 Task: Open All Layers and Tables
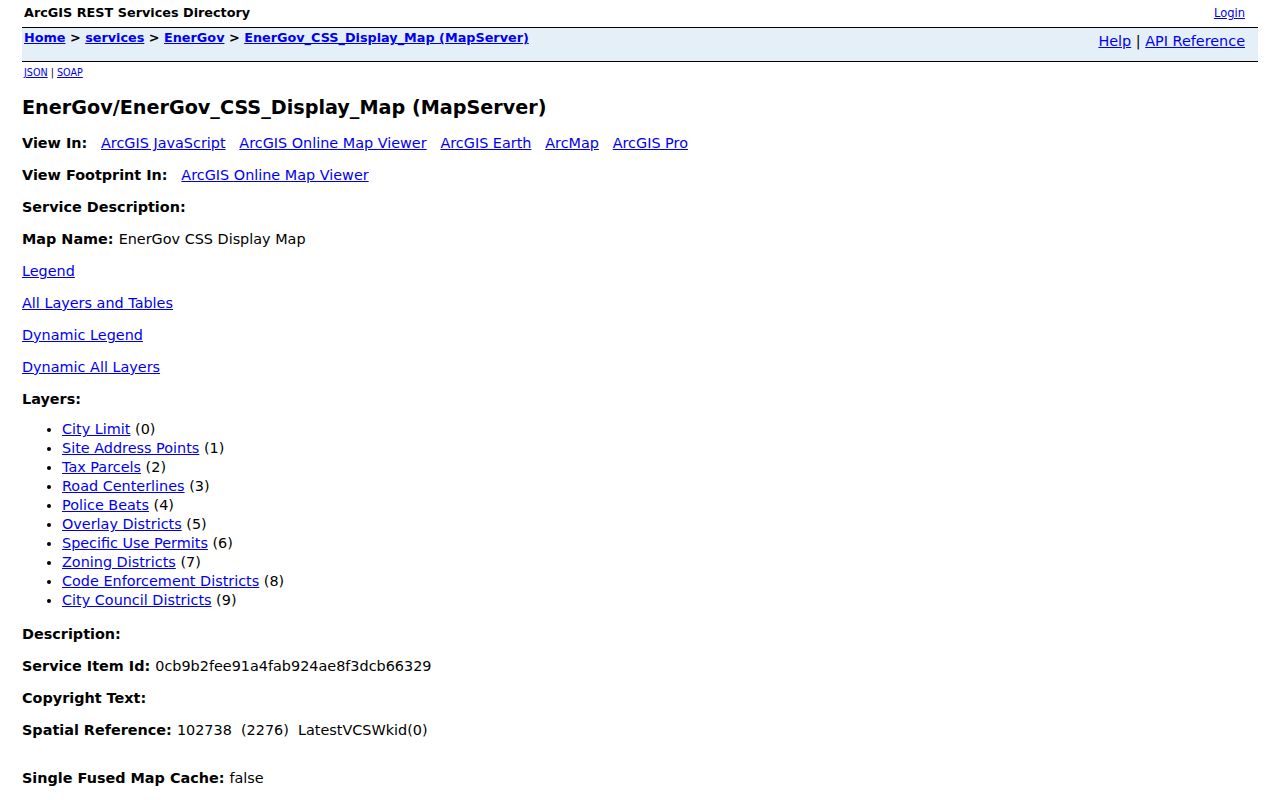point(97,303)
